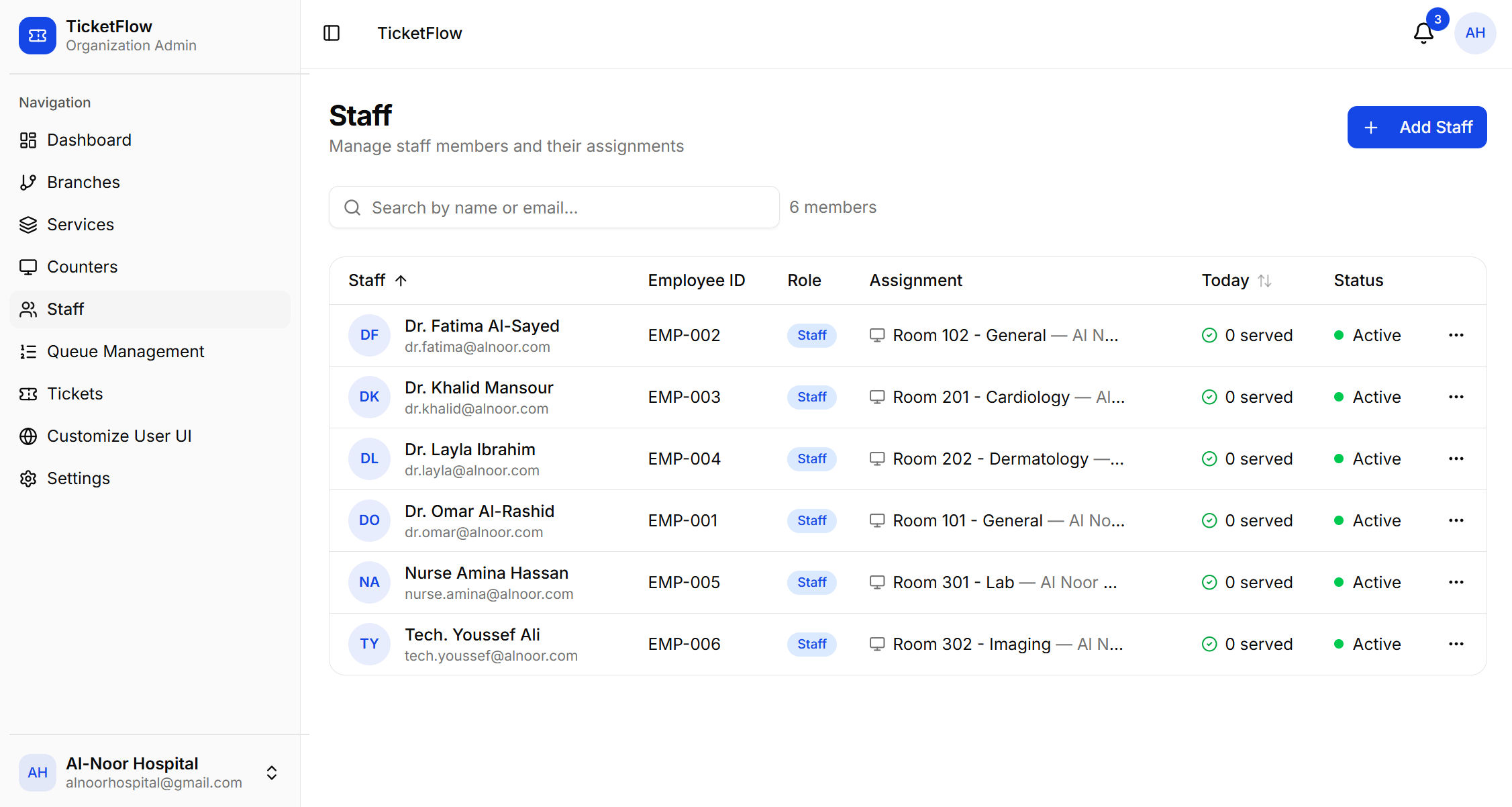Image resolution: width=1512 pixels, height=807 pixels.
Task: Click the search by name or email field
Action: (x=553, y=207)
